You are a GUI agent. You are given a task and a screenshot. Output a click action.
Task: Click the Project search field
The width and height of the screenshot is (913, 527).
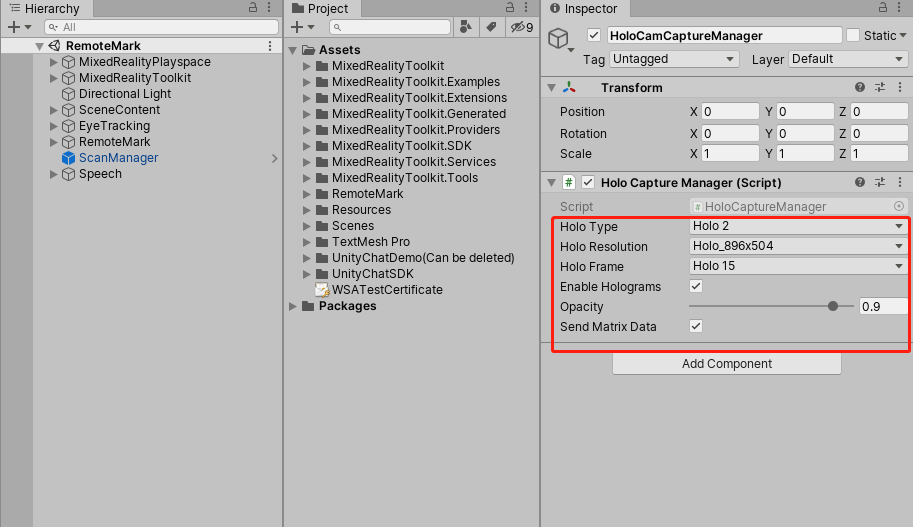pos(390,27)
